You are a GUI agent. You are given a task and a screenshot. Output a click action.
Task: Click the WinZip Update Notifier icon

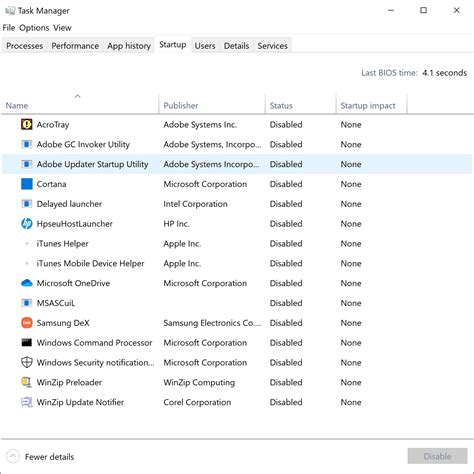click(x=27, y=402)
